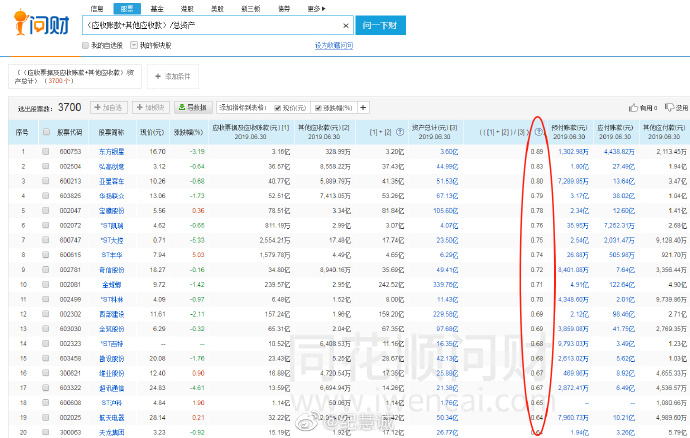
Task: Open the 宝鹰股份 stock link
Action: (111, 210)
